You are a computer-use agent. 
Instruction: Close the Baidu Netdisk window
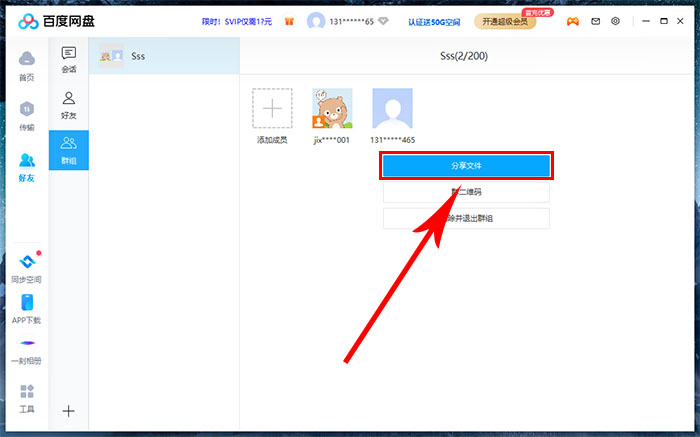pyautogui.click(x=680, y=21)
